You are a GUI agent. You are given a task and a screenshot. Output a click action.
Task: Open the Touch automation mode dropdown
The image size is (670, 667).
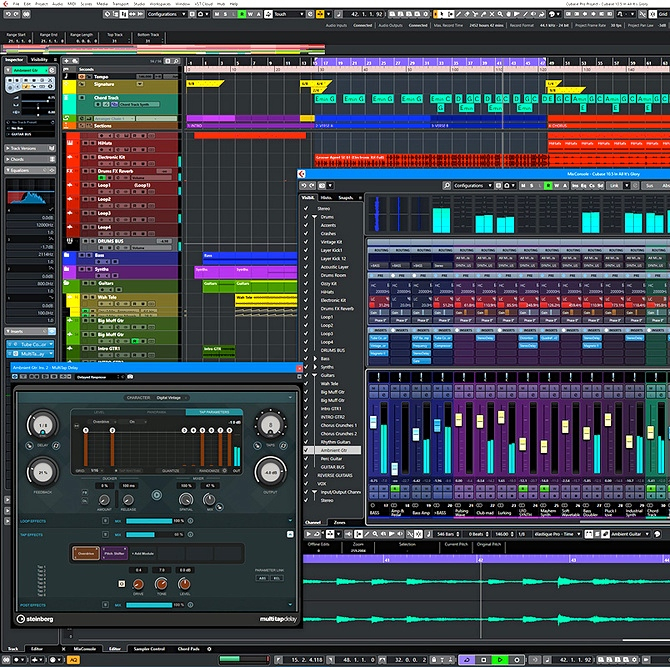(x=289, y=14)
